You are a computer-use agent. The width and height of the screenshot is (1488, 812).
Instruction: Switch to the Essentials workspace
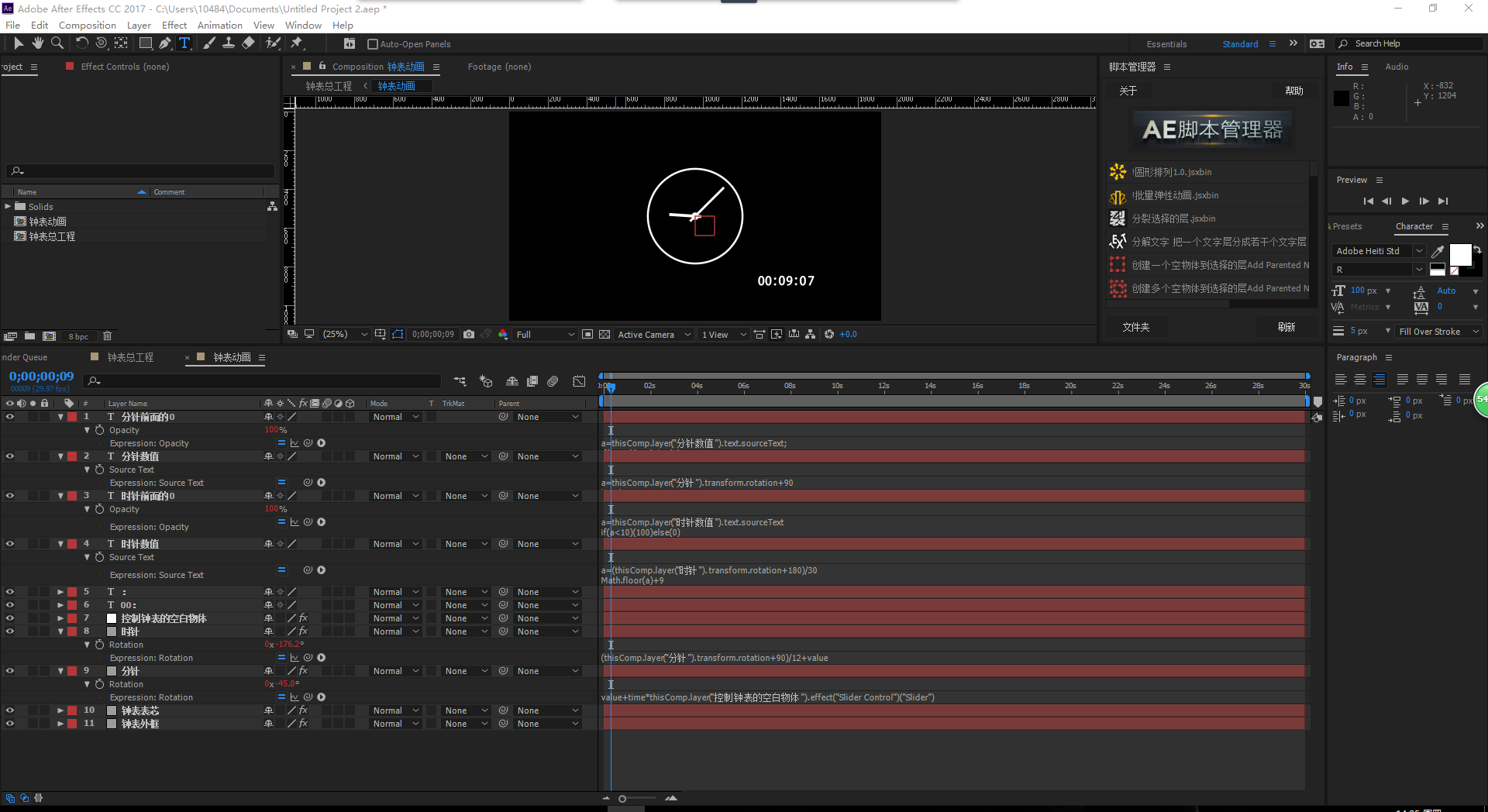tap(1166, 44)
